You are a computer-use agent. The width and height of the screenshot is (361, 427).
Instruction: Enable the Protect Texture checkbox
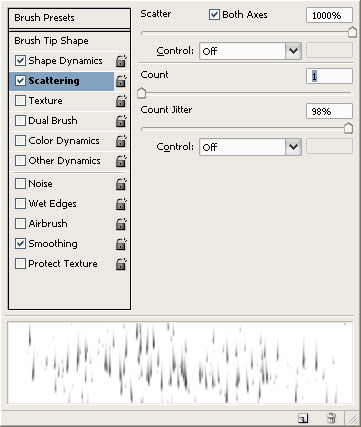pos(20,264)
